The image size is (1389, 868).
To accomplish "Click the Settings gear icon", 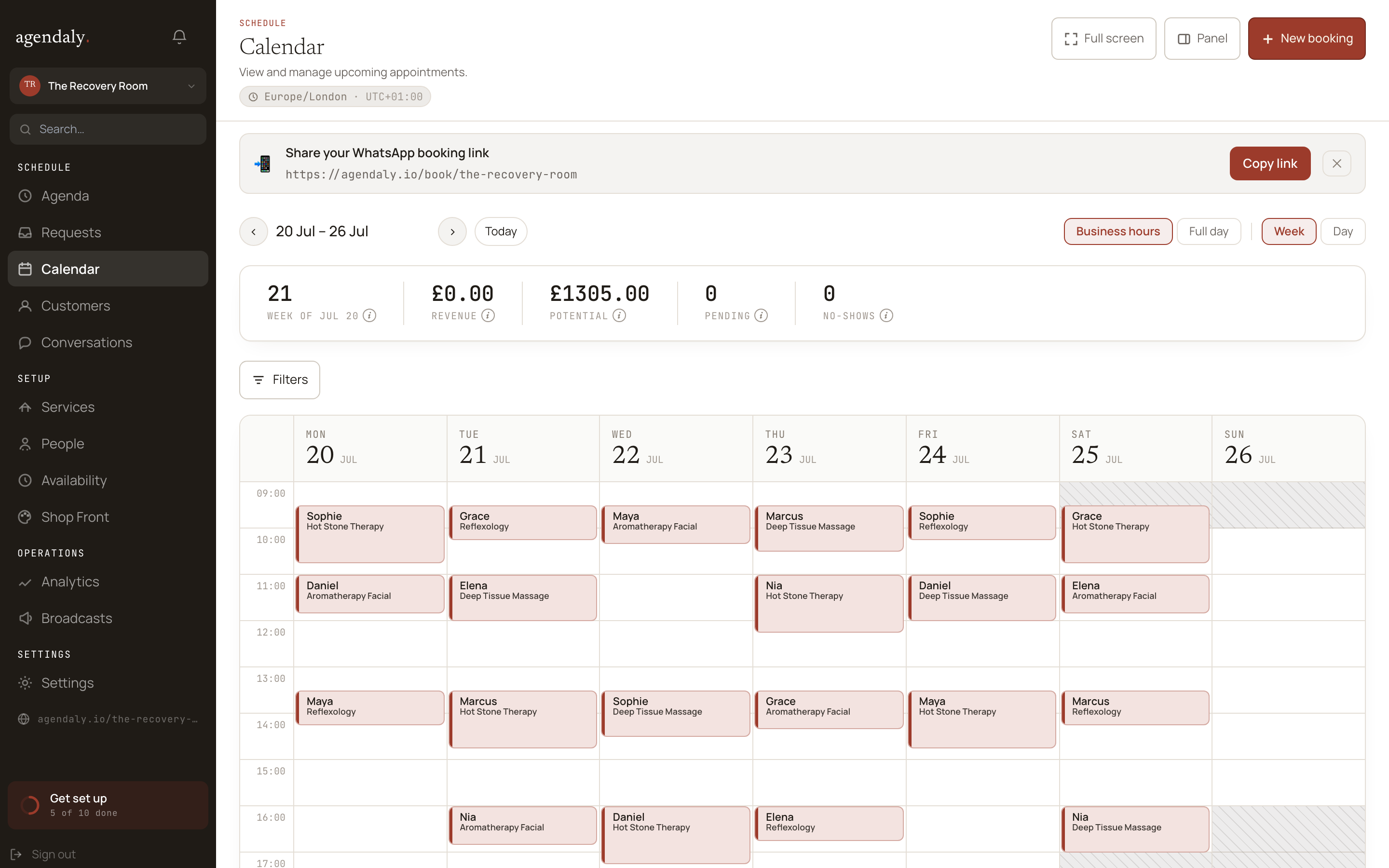I will pos(25,682).
